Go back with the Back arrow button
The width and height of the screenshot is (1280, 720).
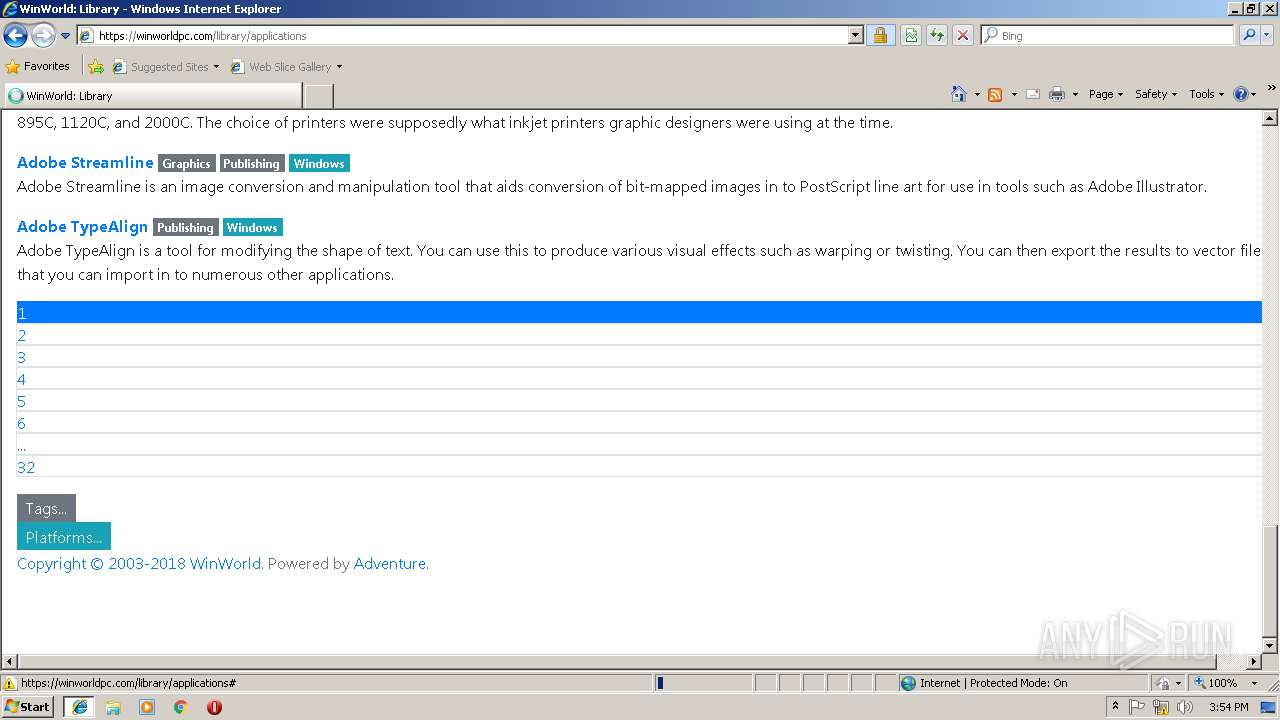tap(15, 36)
